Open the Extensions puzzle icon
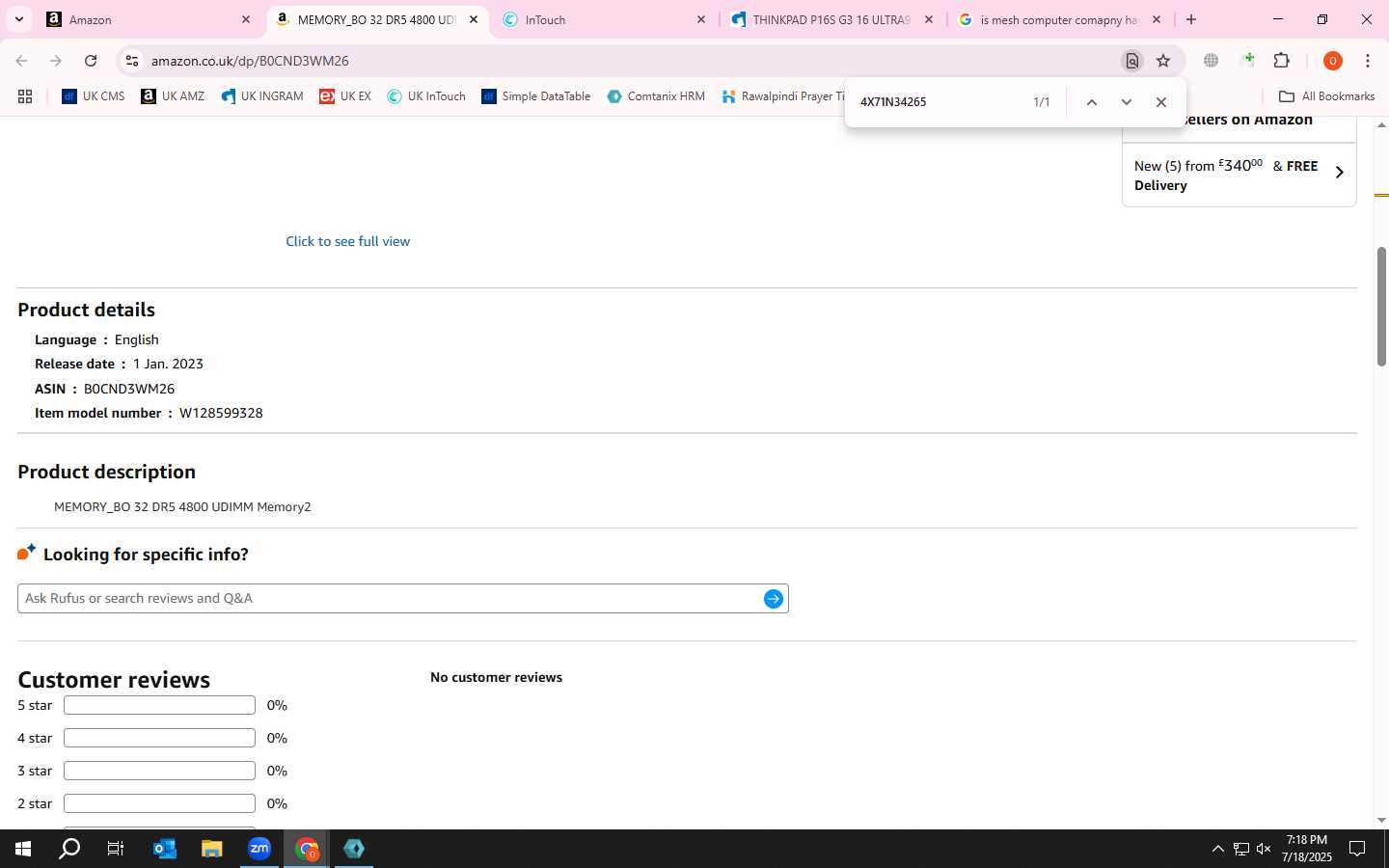 point(1282,61)
